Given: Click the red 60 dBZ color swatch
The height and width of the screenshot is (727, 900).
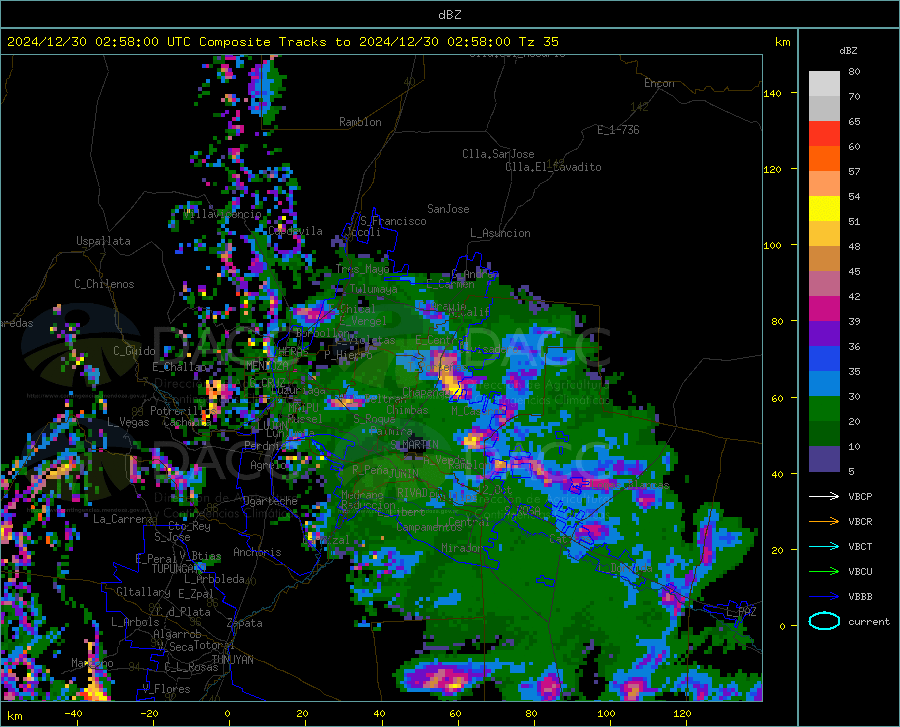Looking at the screenshot, I should [x=824, y=134].
